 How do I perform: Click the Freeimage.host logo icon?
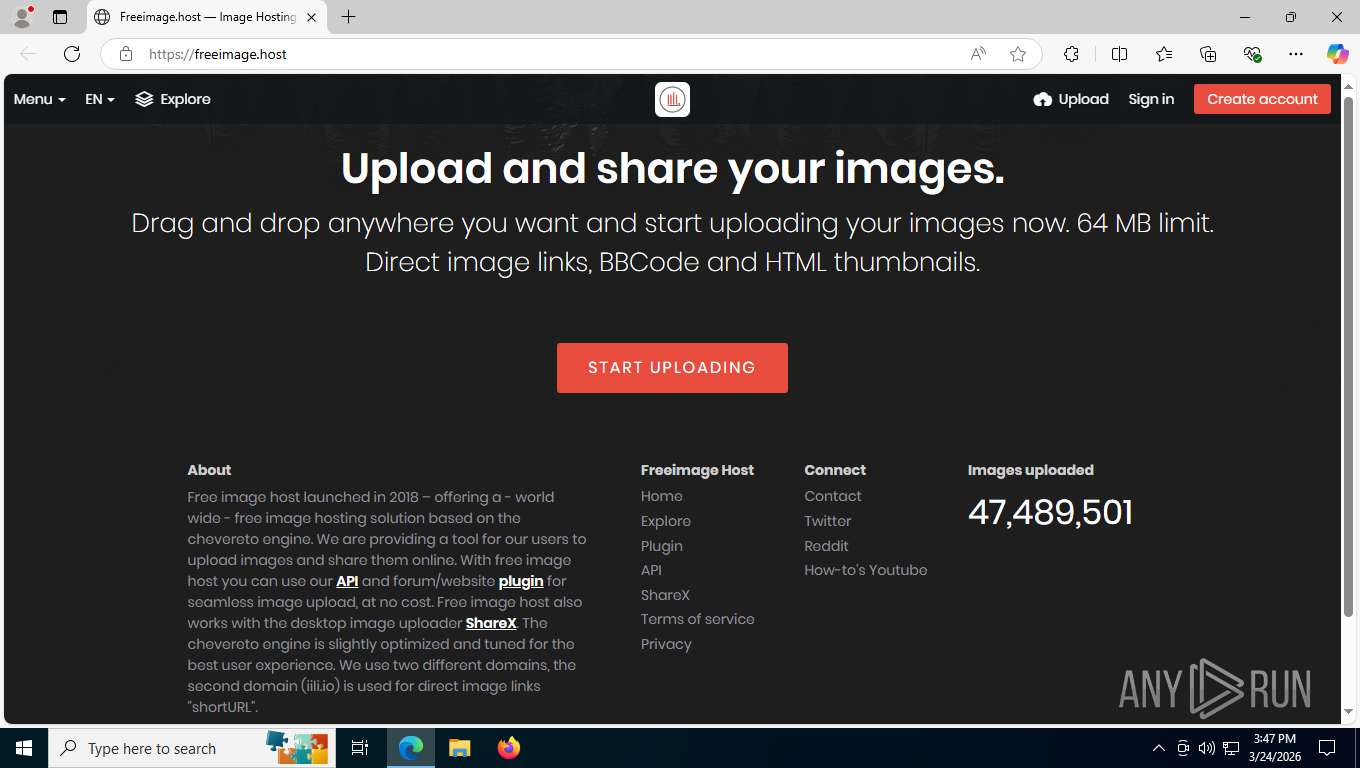(x=672, y=99)
